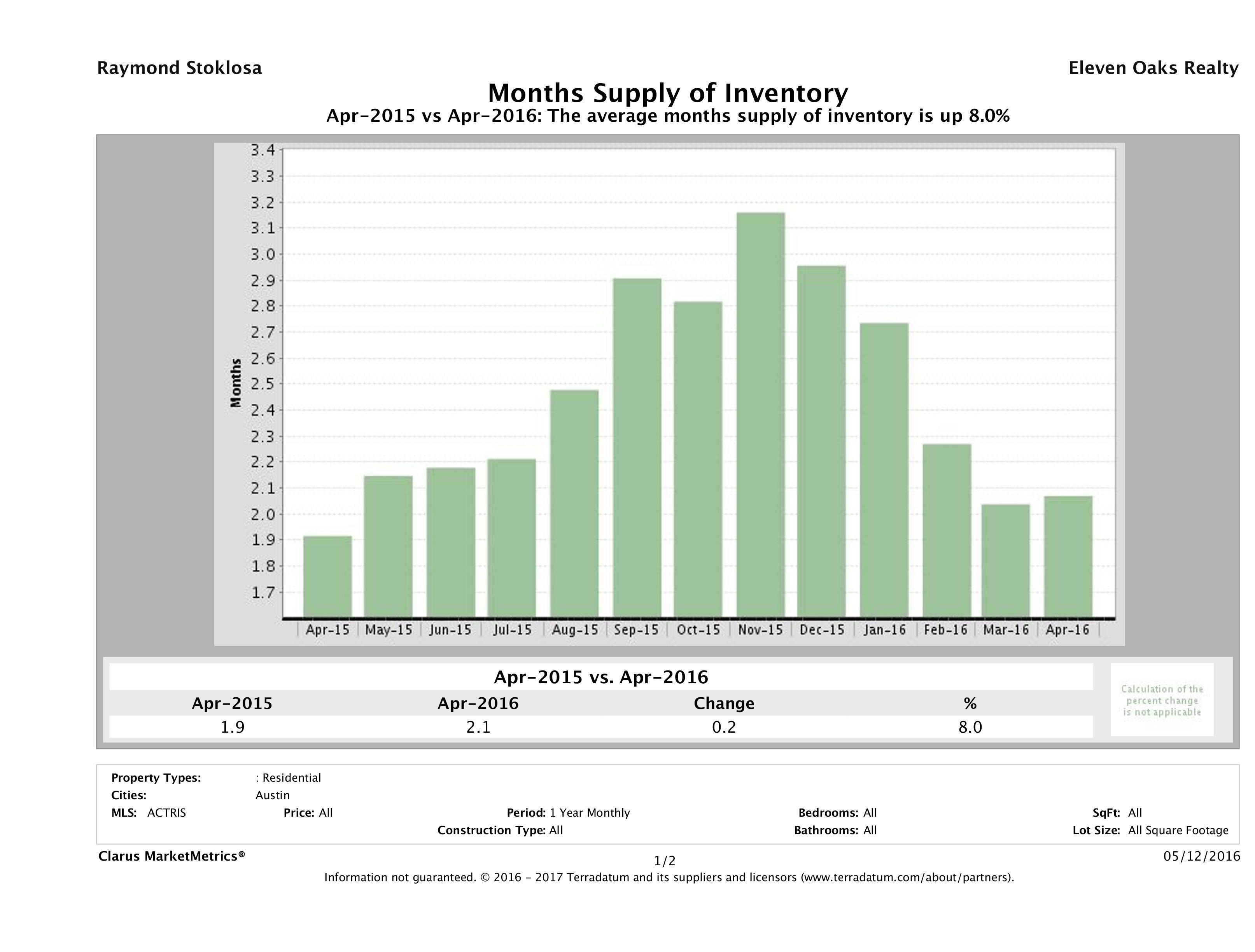1255x952 pixels.
Task: Click the Eleven Oaks Realty header
Action: click(1153, 68)
